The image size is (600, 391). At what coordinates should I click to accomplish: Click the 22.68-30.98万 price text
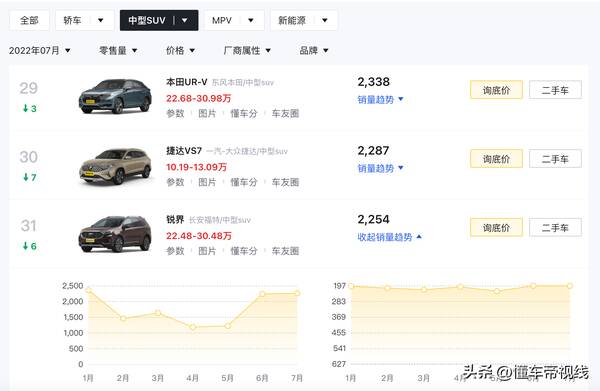(x=198, y=98)
